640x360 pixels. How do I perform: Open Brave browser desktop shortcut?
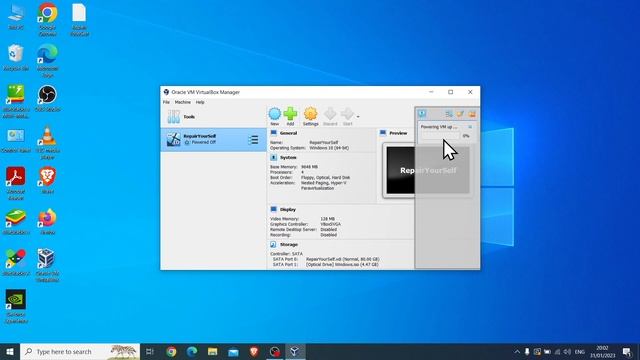[47, 180]
